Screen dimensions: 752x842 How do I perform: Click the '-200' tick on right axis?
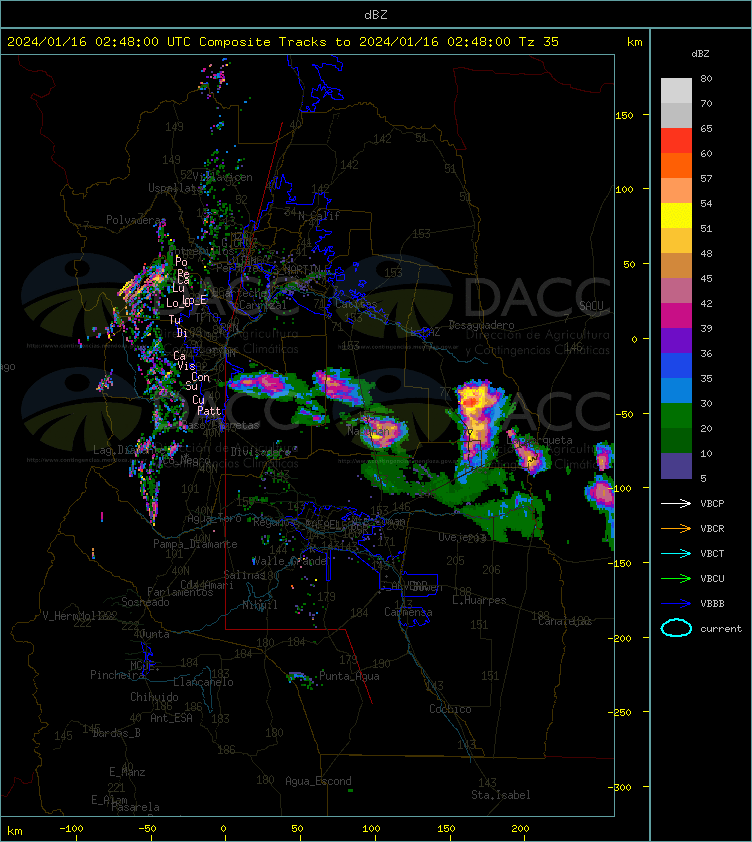tap(621, 638)
